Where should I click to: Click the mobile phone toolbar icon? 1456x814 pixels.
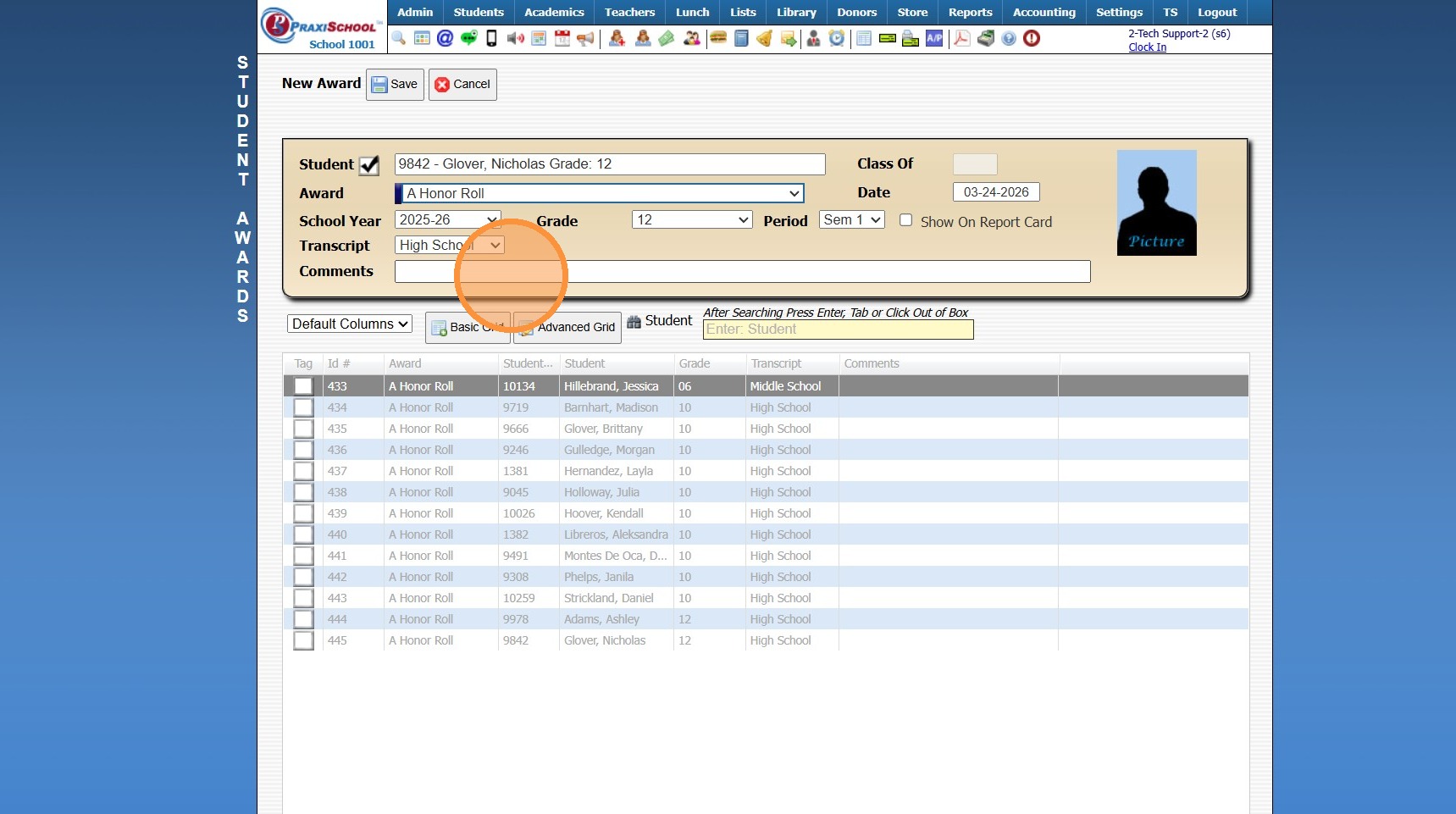point(491,38)
